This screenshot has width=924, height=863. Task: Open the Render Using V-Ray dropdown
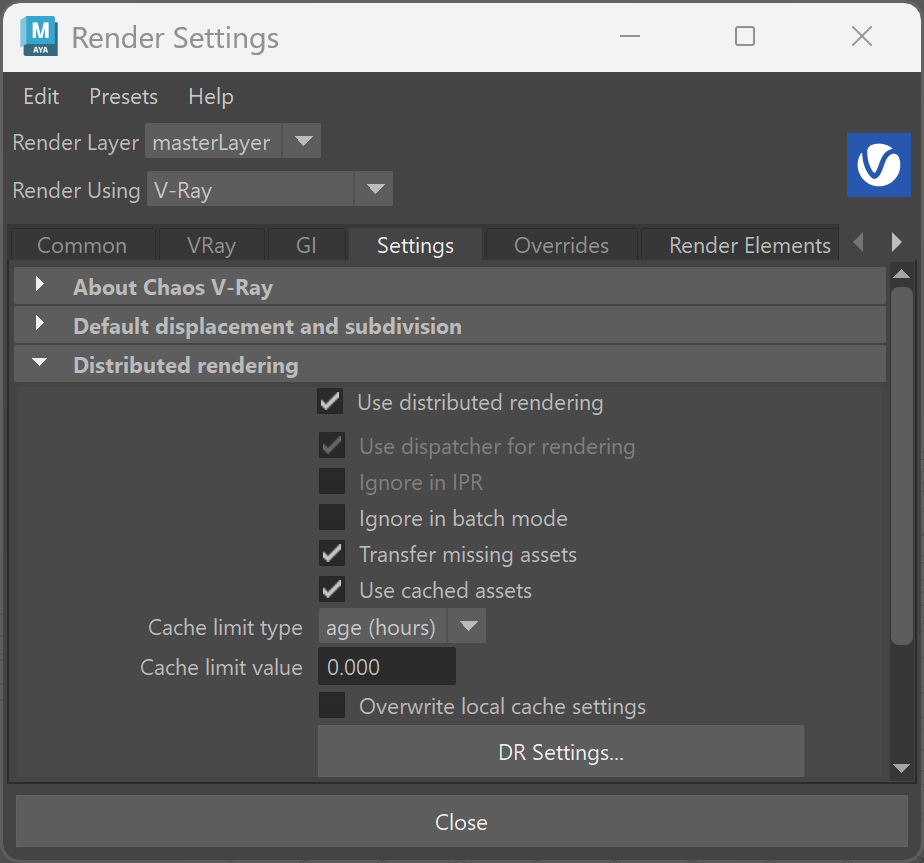[269, 189]
